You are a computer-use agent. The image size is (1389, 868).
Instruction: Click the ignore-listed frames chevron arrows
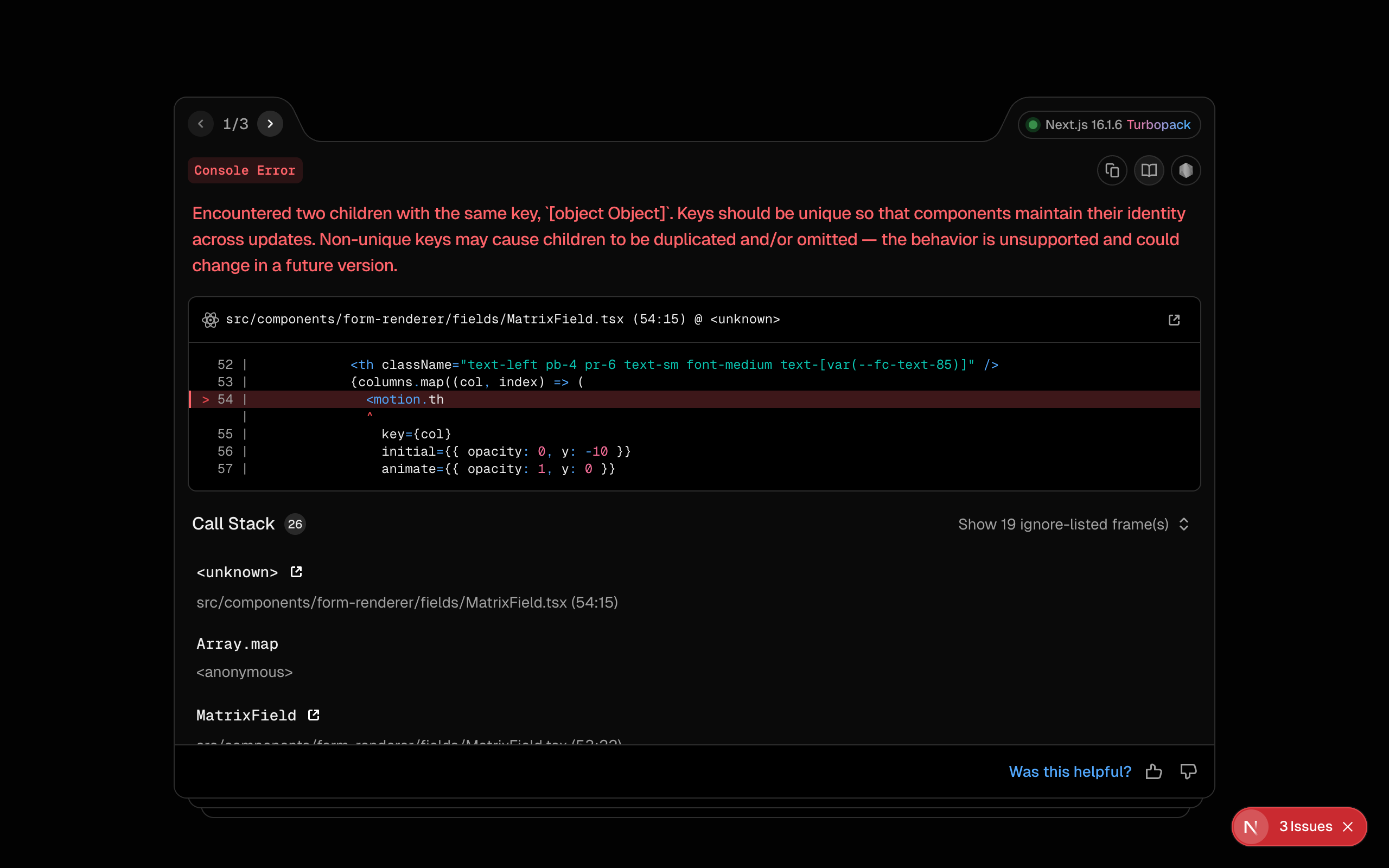coord(1183,524)
